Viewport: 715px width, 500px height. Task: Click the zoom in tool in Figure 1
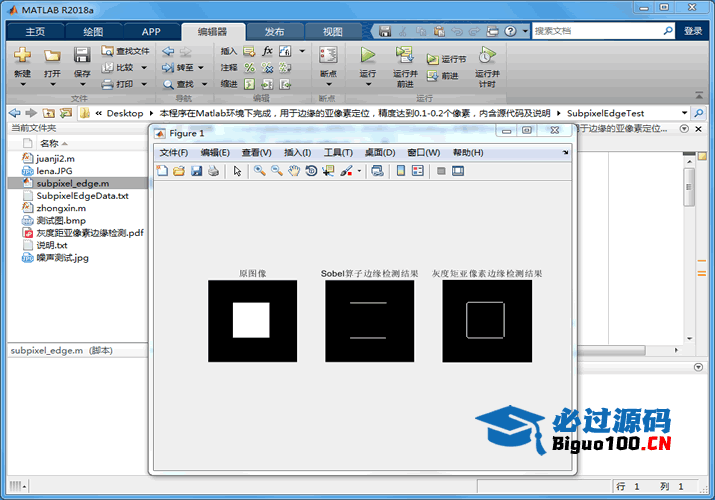(x=259, y=171)
